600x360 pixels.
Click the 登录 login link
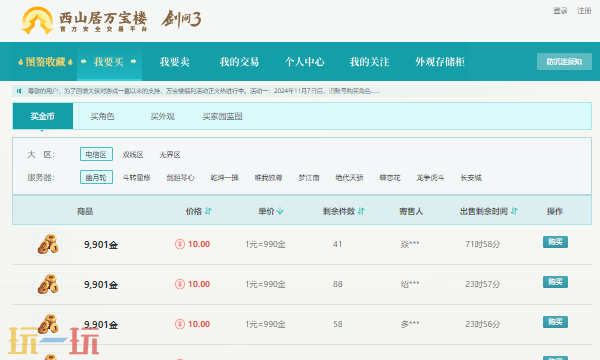[x=560, y=11]
